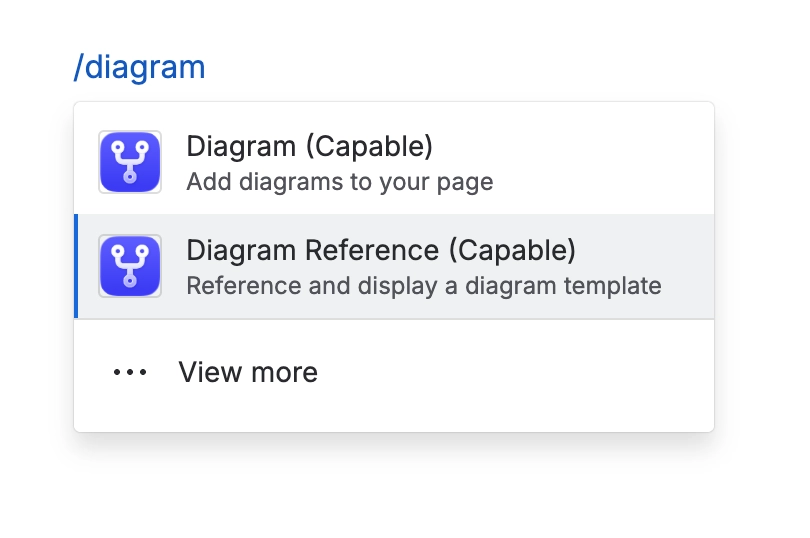
Task: Click "Reference and display a diagram template" text
Action: 423,286
